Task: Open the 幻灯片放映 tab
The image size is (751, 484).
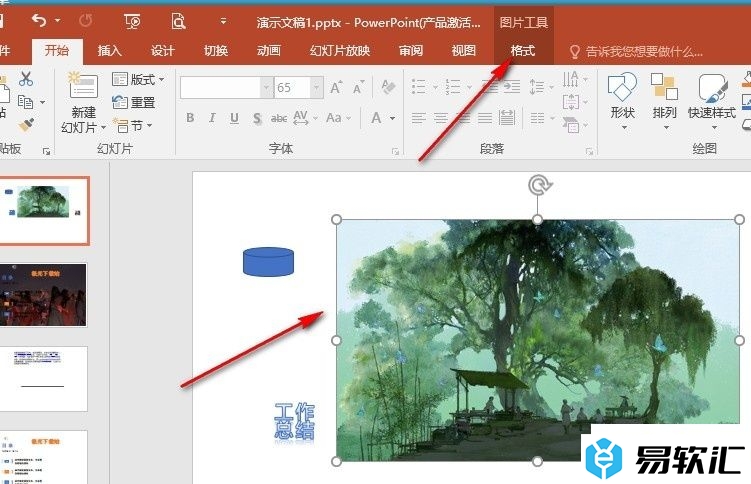Action: 340,51
